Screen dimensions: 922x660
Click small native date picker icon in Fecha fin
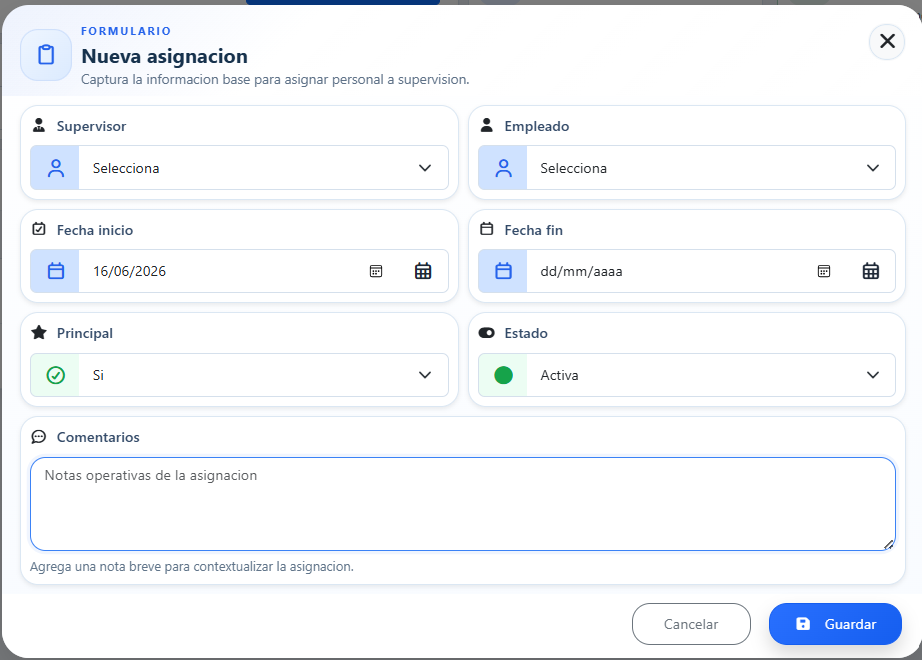(x=824, y=271)
